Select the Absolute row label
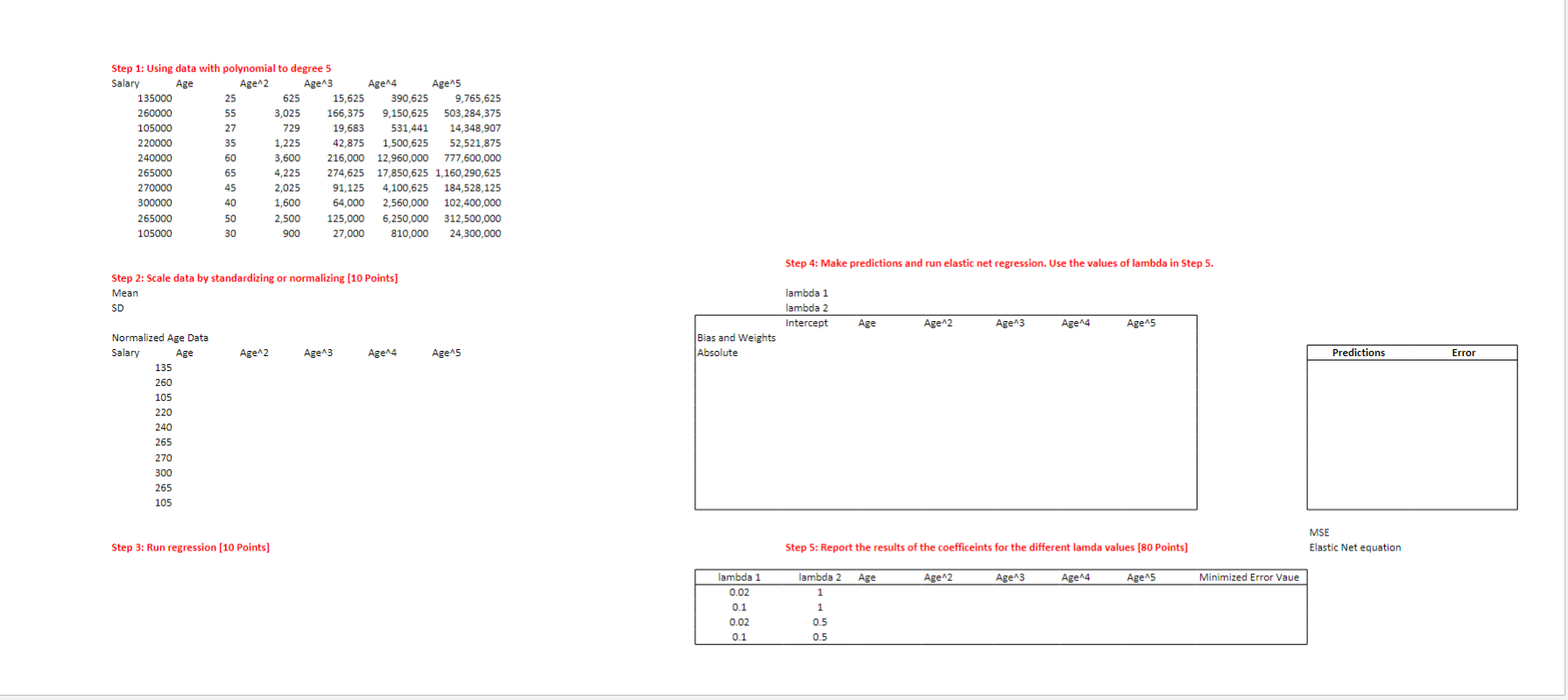 pyautogui.click(x=717, y=353)
